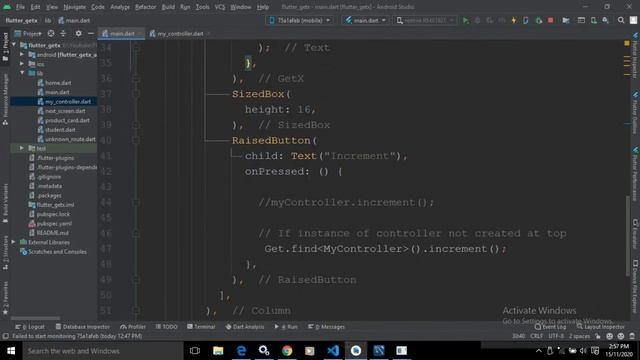Toggle fold marker at line 40 RaisedButton

[x=136, y=140]
